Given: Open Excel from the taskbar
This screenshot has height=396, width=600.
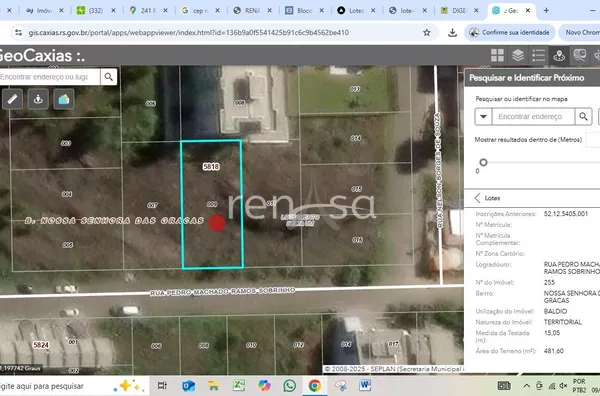Looking at the screenshot, I should [x=239, y=385].
